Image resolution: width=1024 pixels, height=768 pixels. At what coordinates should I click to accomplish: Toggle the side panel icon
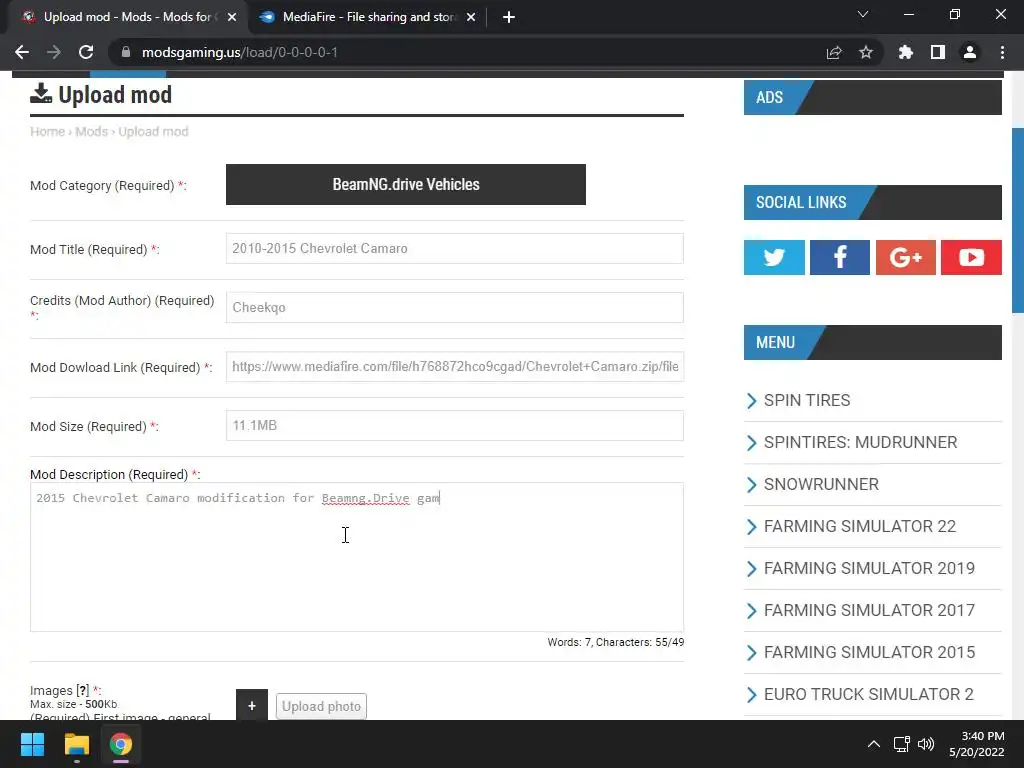coord(938,52)
